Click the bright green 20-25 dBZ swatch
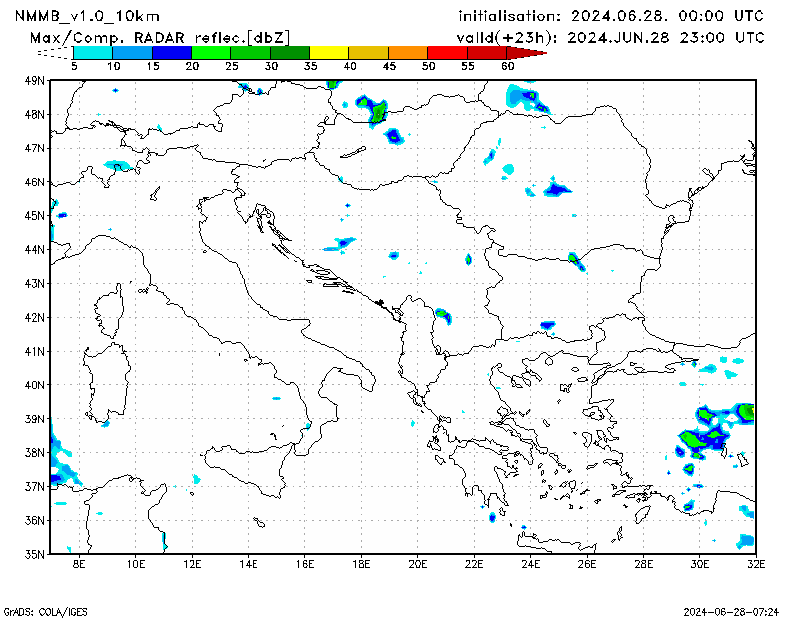Image resolution: width=800 pixels, height=618 pixels. (210, 52)
